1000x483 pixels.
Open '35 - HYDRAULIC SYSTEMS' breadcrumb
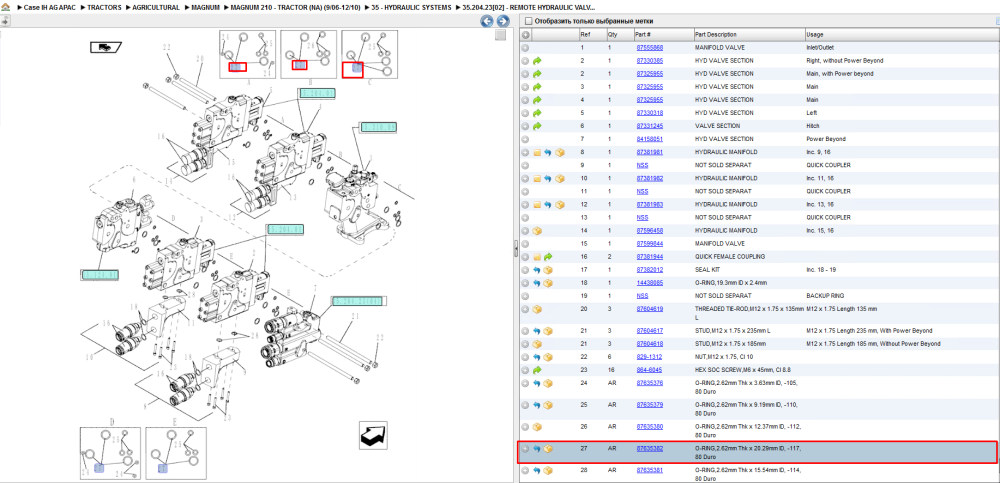pos(413,8)
